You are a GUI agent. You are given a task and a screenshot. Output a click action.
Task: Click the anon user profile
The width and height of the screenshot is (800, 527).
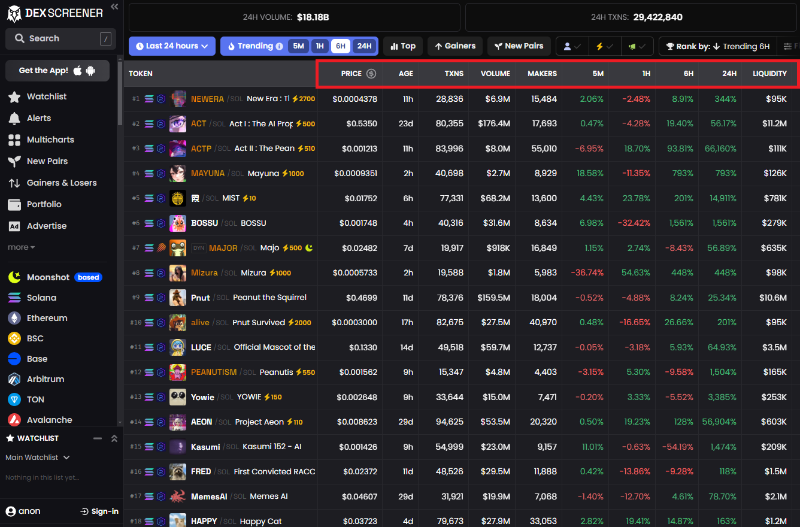tap(23, 511)
